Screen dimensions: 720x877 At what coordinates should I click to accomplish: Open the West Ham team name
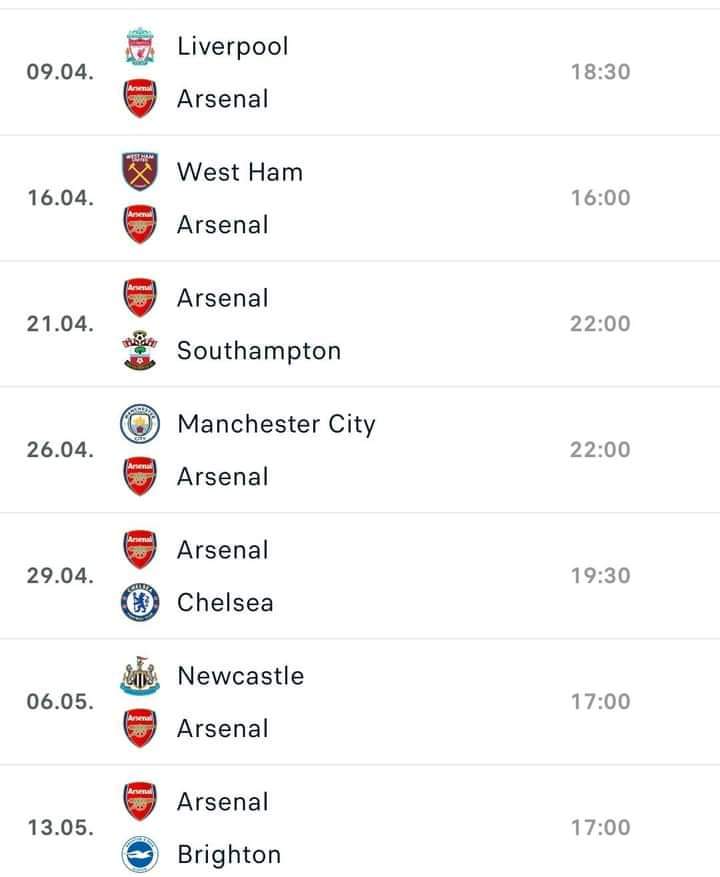pyautogui.click(x=240, y=172)
